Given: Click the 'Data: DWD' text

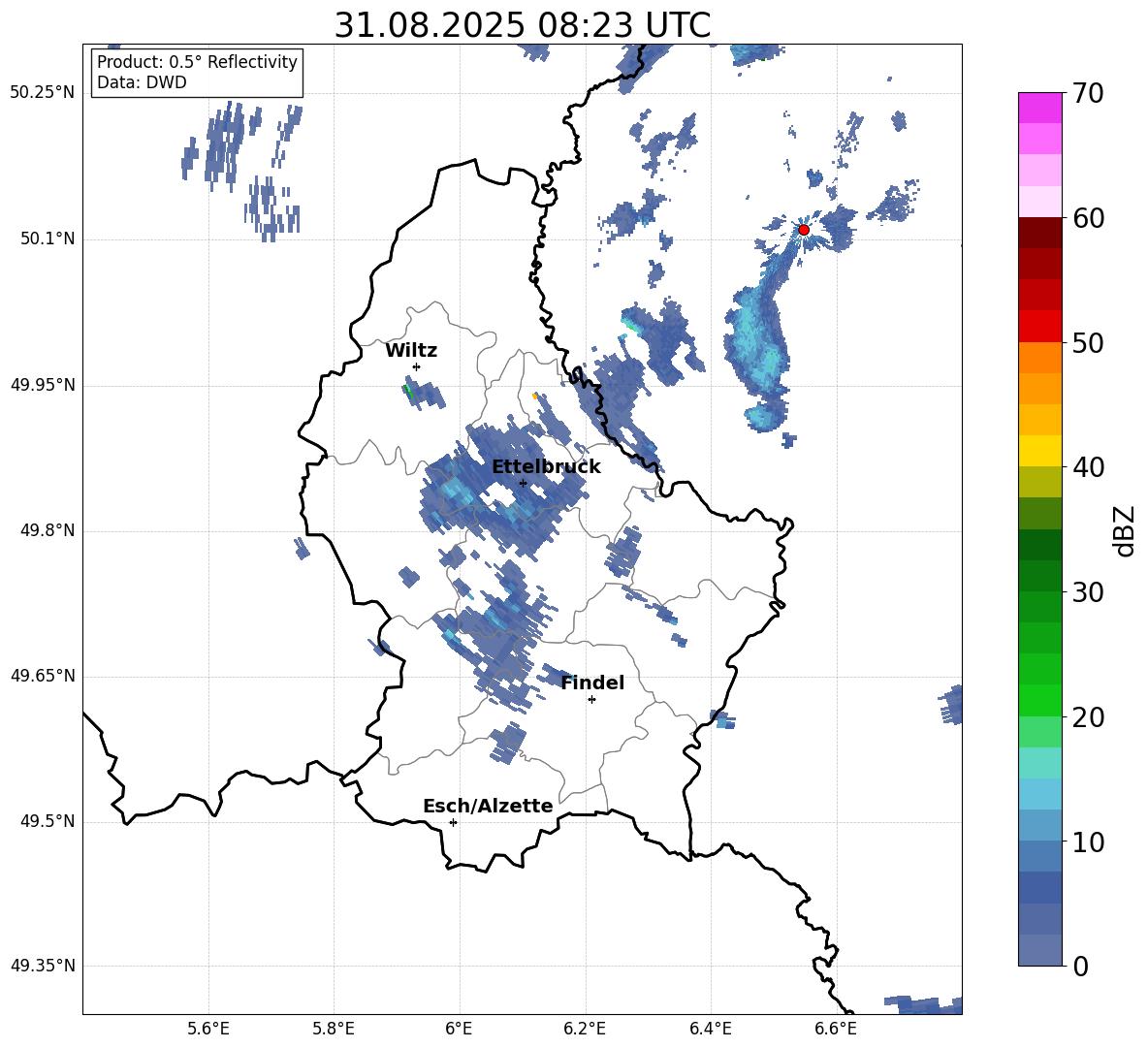Looking at the screenshot, I should click(x=142, y=82).
